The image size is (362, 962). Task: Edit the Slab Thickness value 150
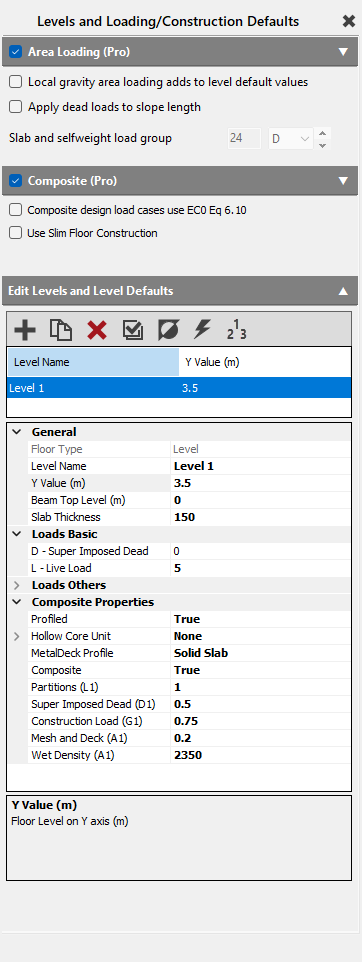(260, 517)
